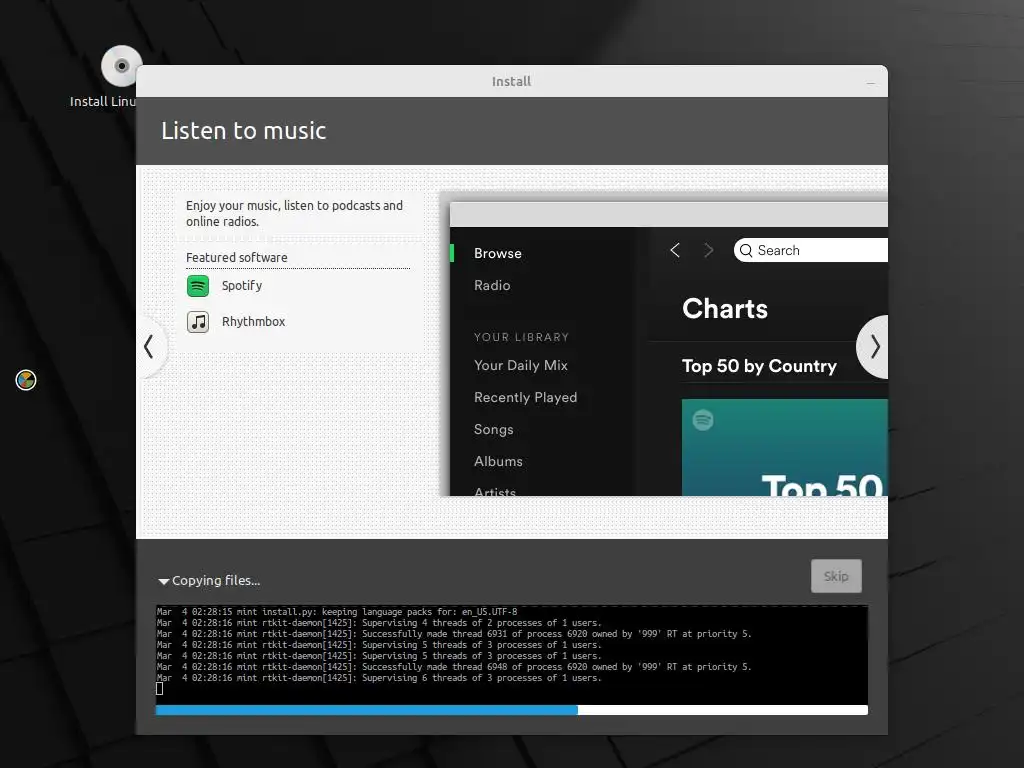Viewport: 1024px width, 768px height.
Task: Advance to the next slideshow slide arrow
Action: click(x=874, y=347)
